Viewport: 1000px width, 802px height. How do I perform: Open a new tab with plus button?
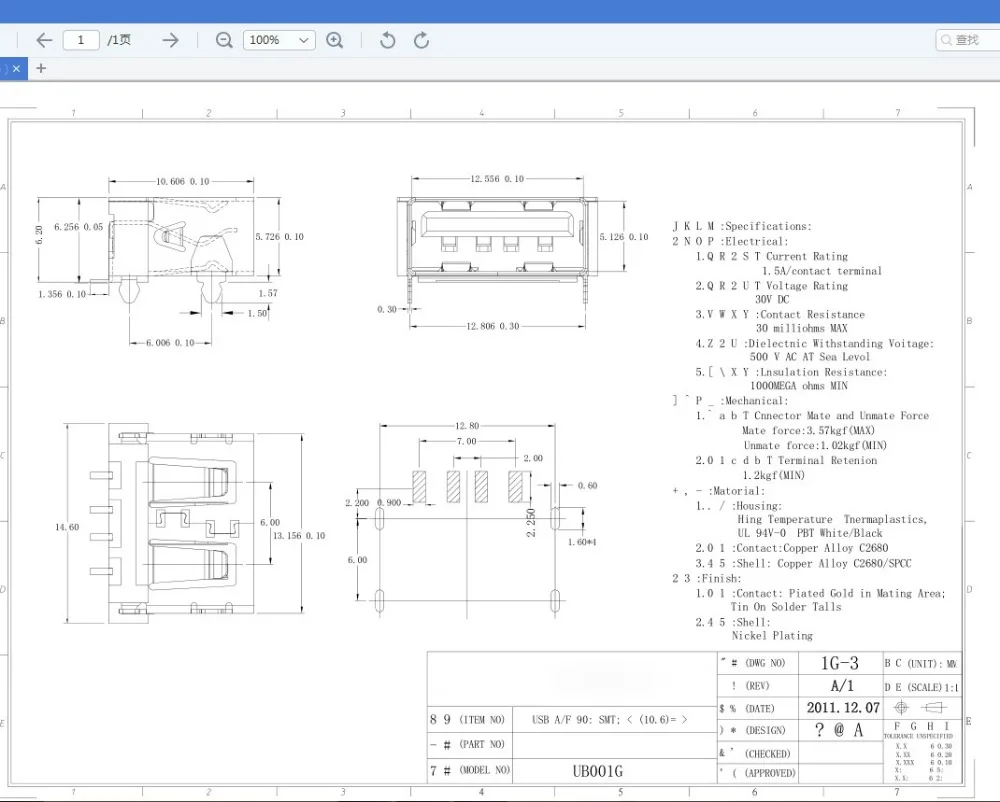coord(41,68)
